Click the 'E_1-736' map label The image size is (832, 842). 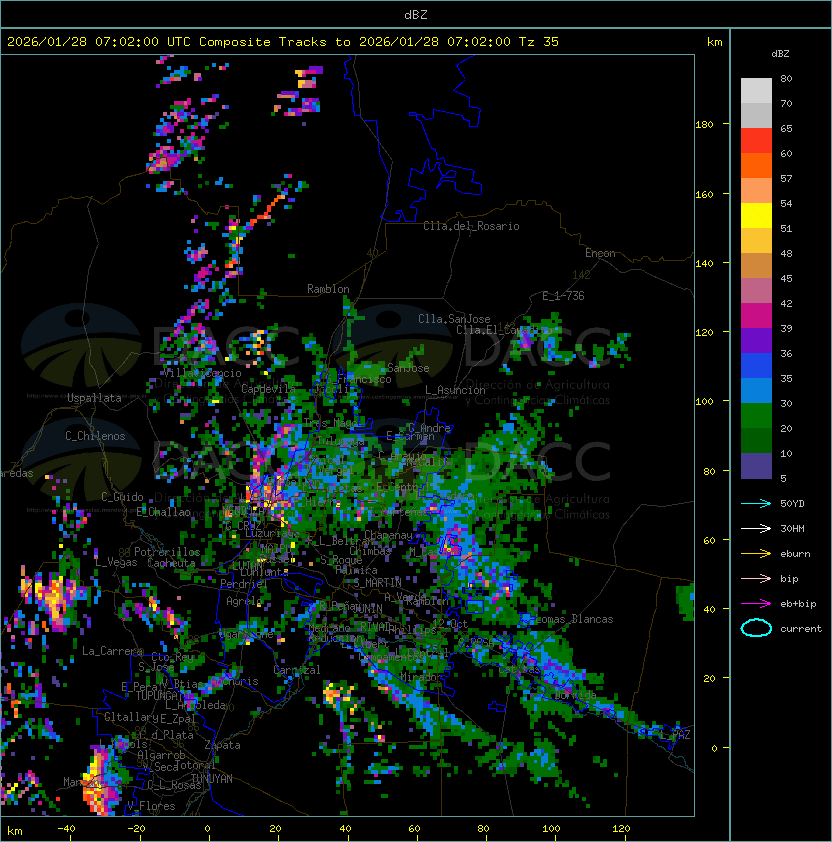coord(563,296)
